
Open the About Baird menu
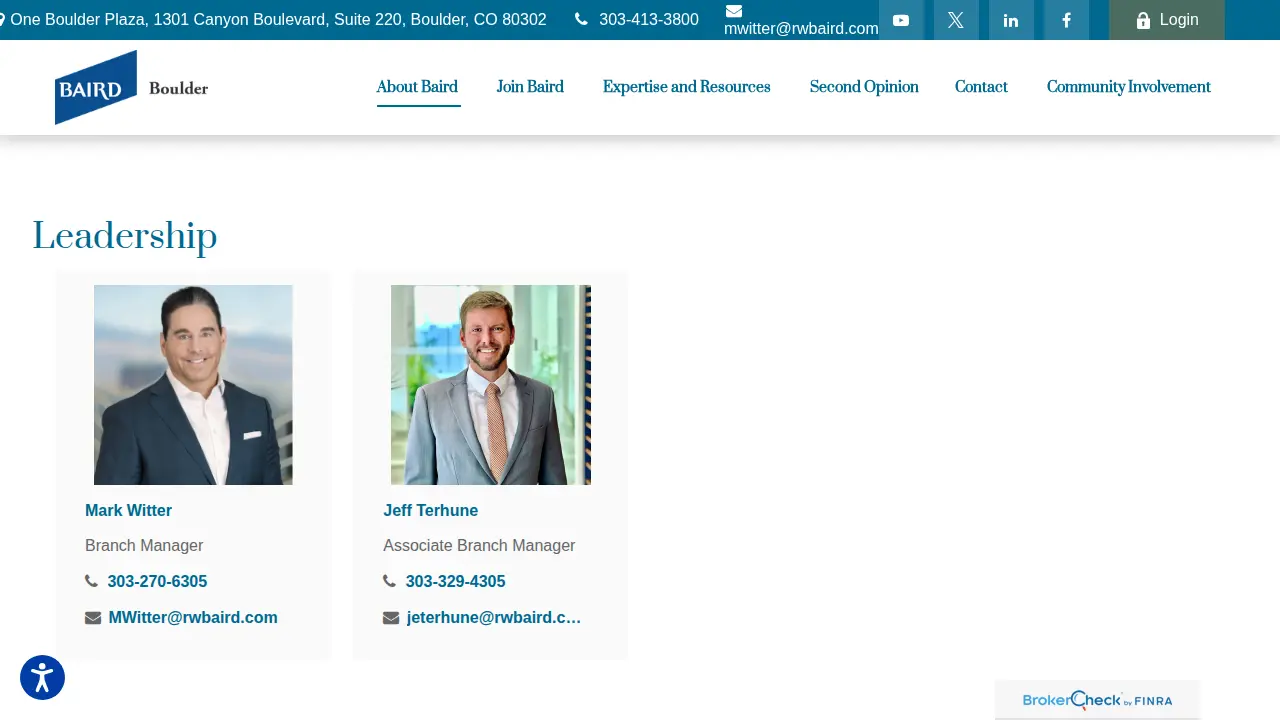tap(417, 87)
